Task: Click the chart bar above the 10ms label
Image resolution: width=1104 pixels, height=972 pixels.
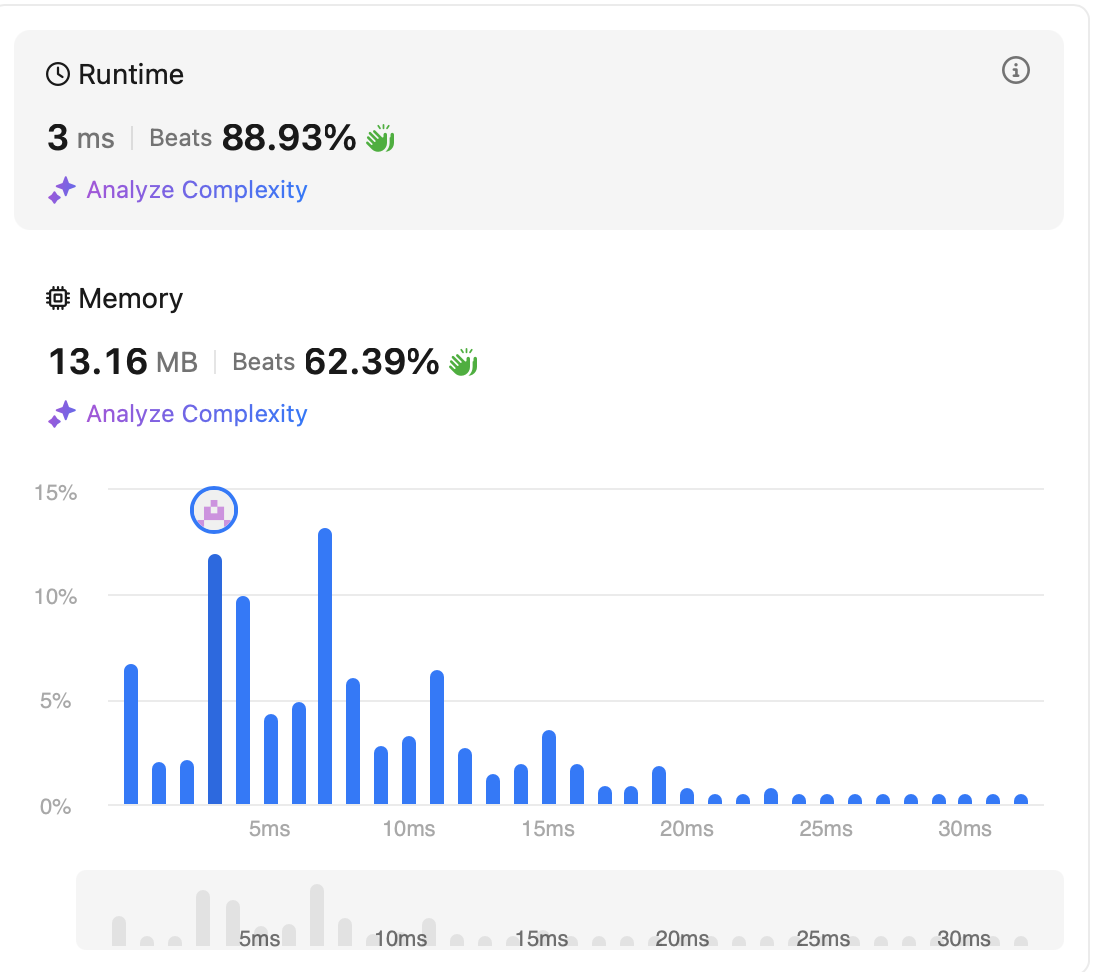Action: coord(409,770)
